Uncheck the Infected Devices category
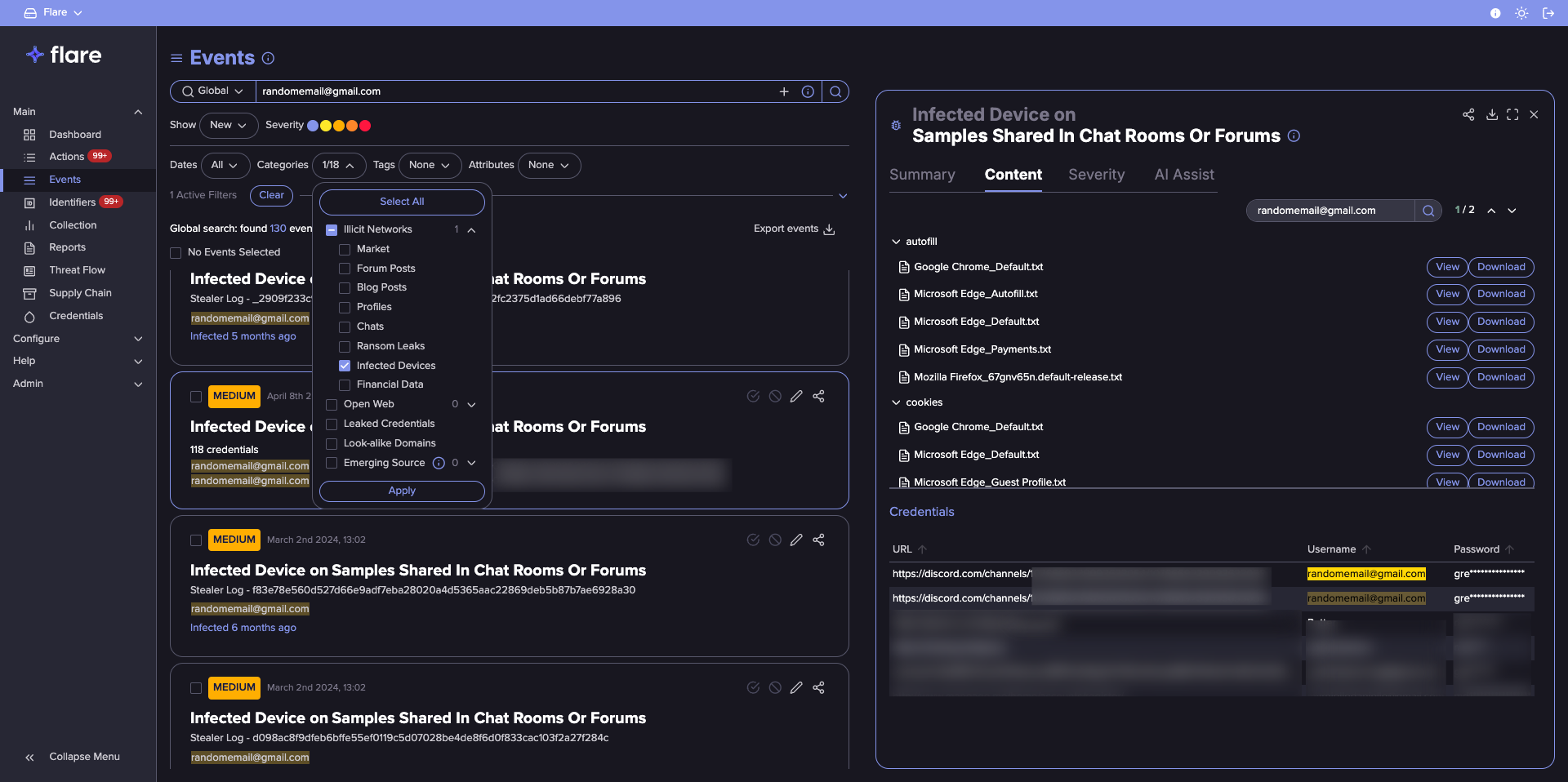The height and width of the screenshot is (782, 1568). 345,366
